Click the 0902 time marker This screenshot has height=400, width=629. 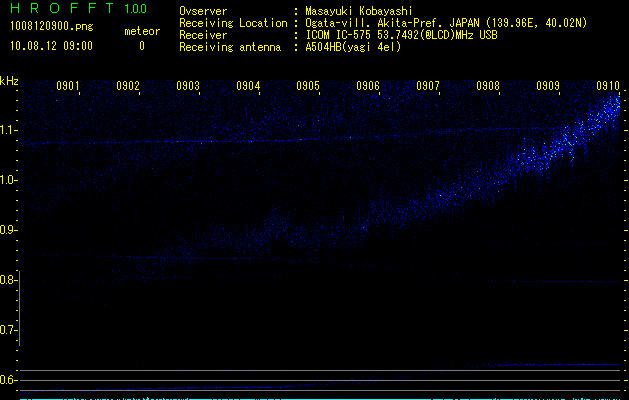point(128,86)
